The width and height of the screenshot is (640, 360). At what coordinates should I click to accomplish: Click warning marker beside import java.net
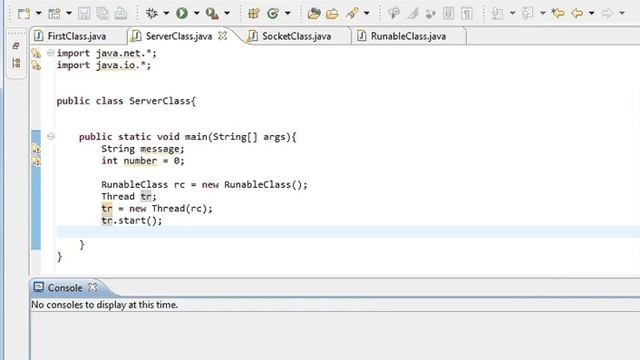coord(36,53)
